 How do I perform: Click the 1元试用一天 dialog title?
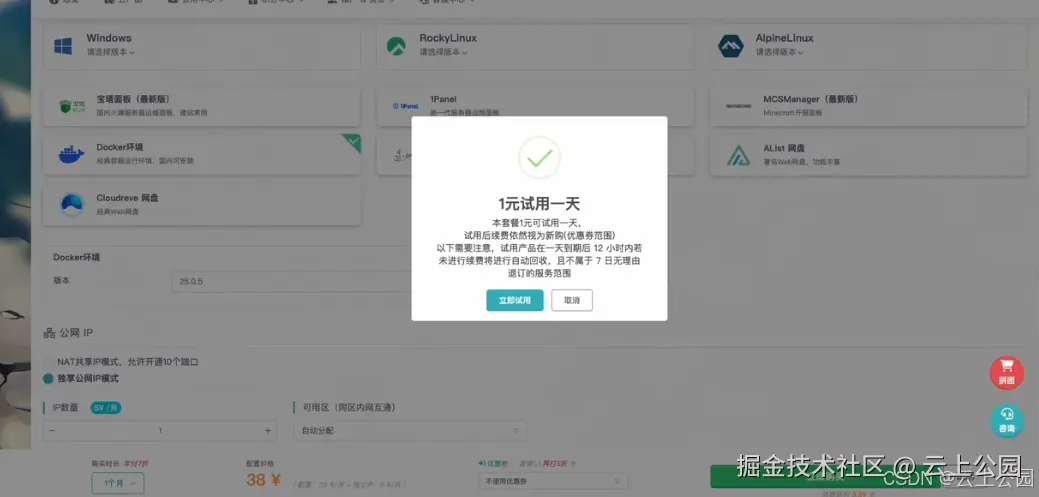coord(539,203)
